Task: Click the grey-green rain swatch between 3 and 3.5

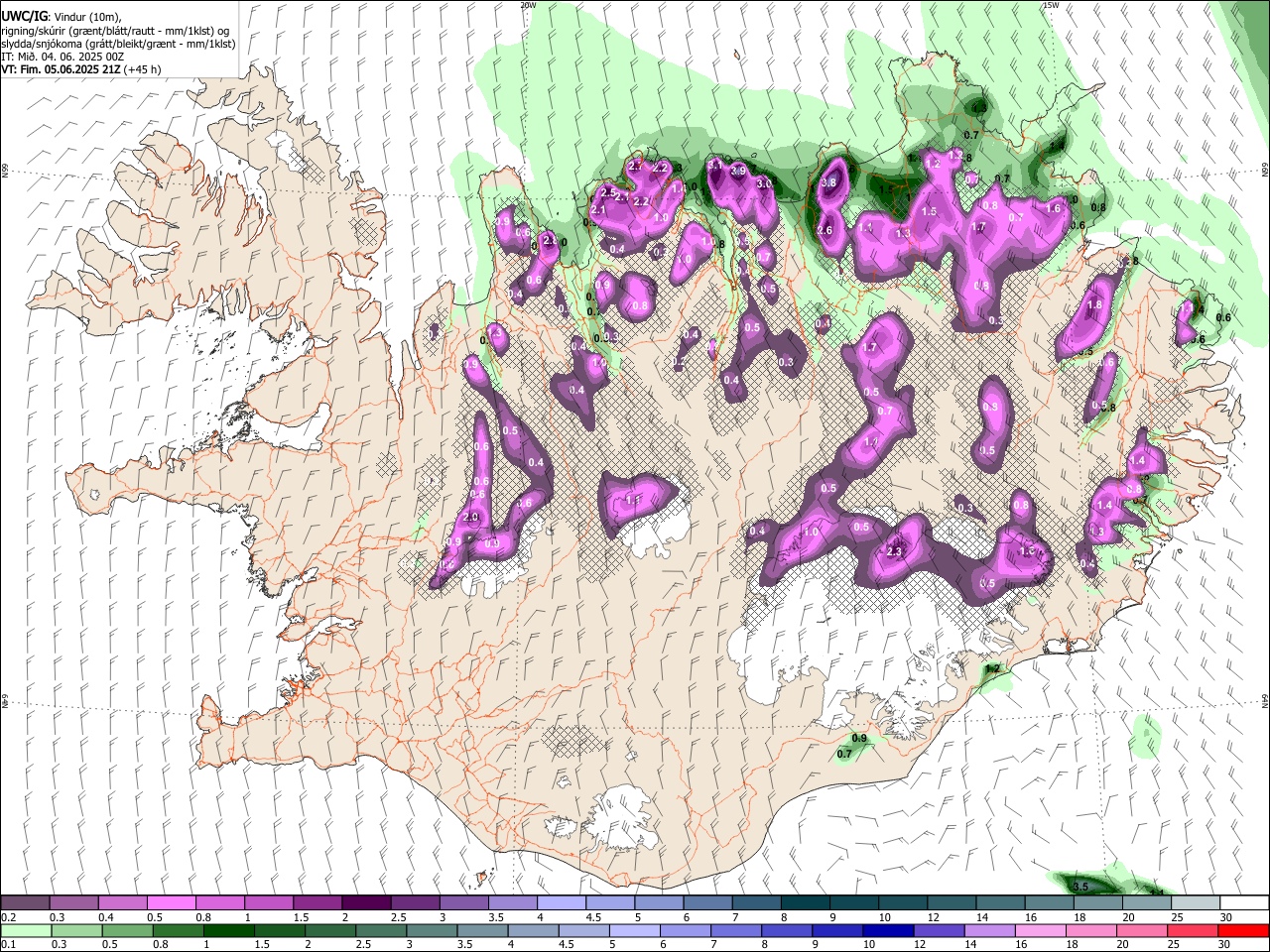Action: (x=433, y=930)
